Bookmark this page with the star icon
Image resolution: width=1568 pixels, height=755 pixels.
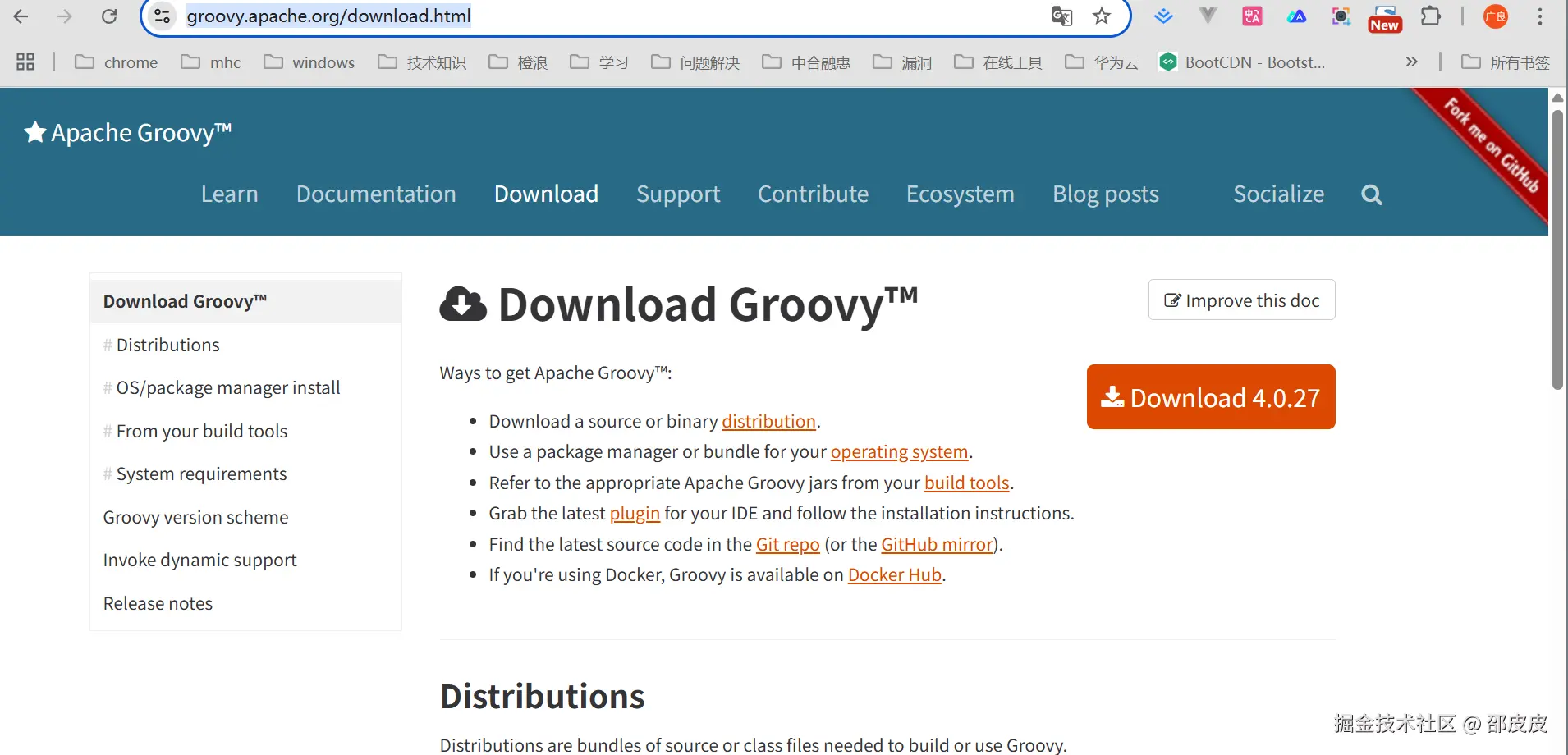1101,16
